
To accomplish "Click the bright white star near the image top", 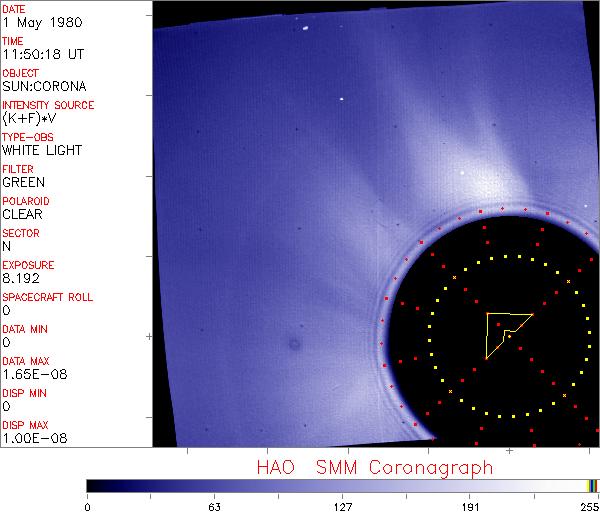I will [303, 27].
